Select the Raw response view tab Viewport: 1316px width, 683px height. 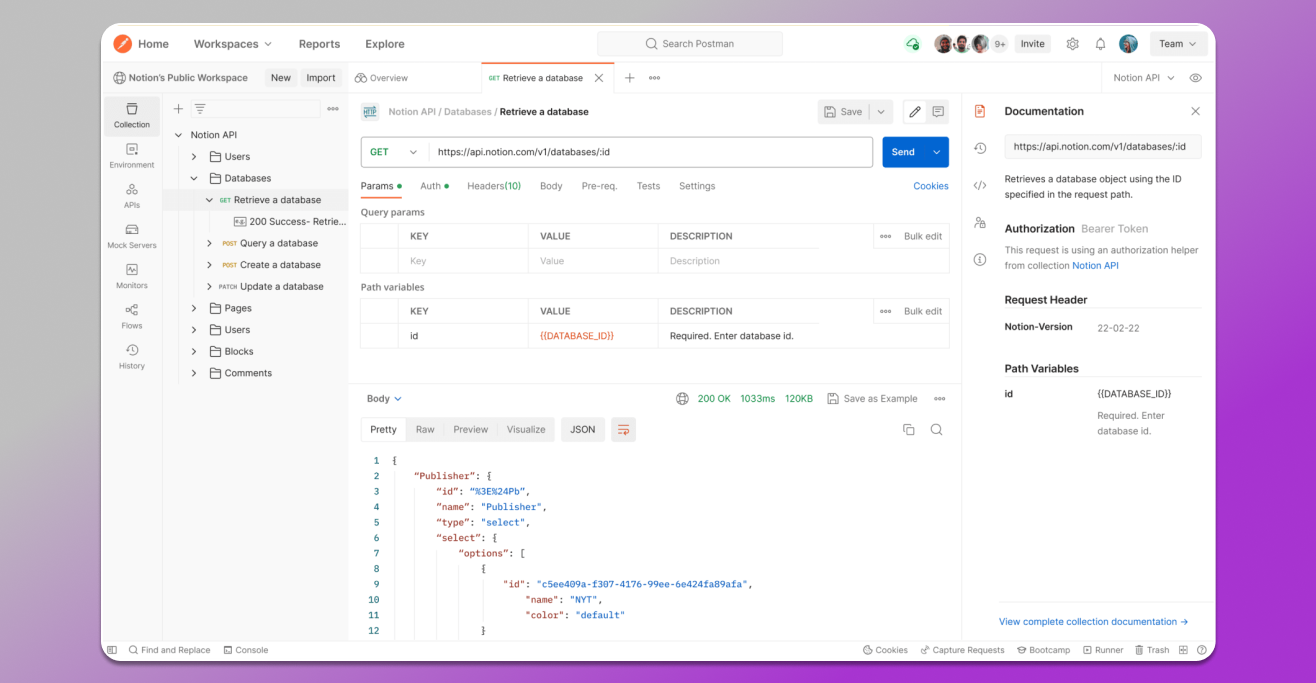coord(425,430)
